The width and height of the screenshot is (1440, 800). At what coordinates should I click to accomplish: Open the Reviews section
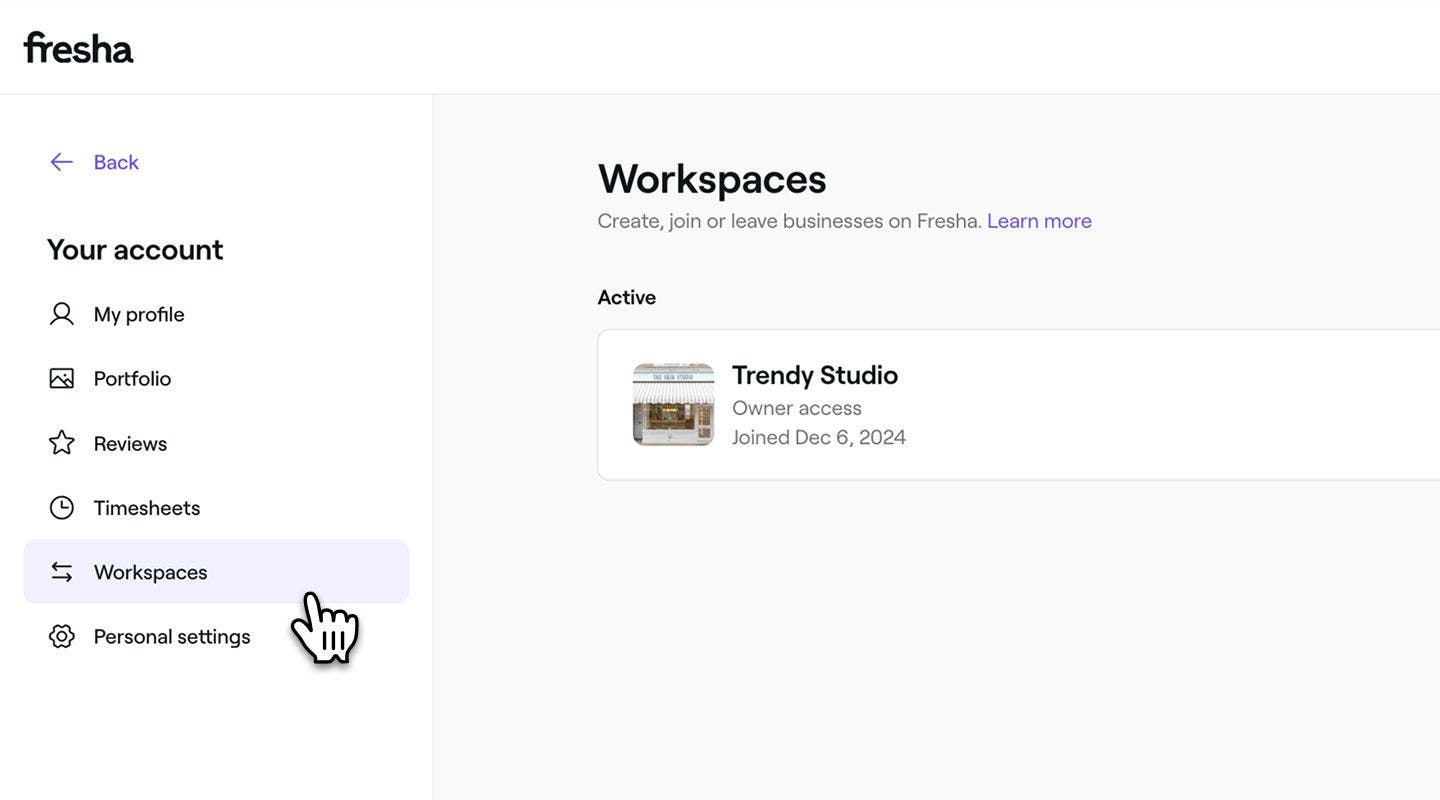pos(130,443)
